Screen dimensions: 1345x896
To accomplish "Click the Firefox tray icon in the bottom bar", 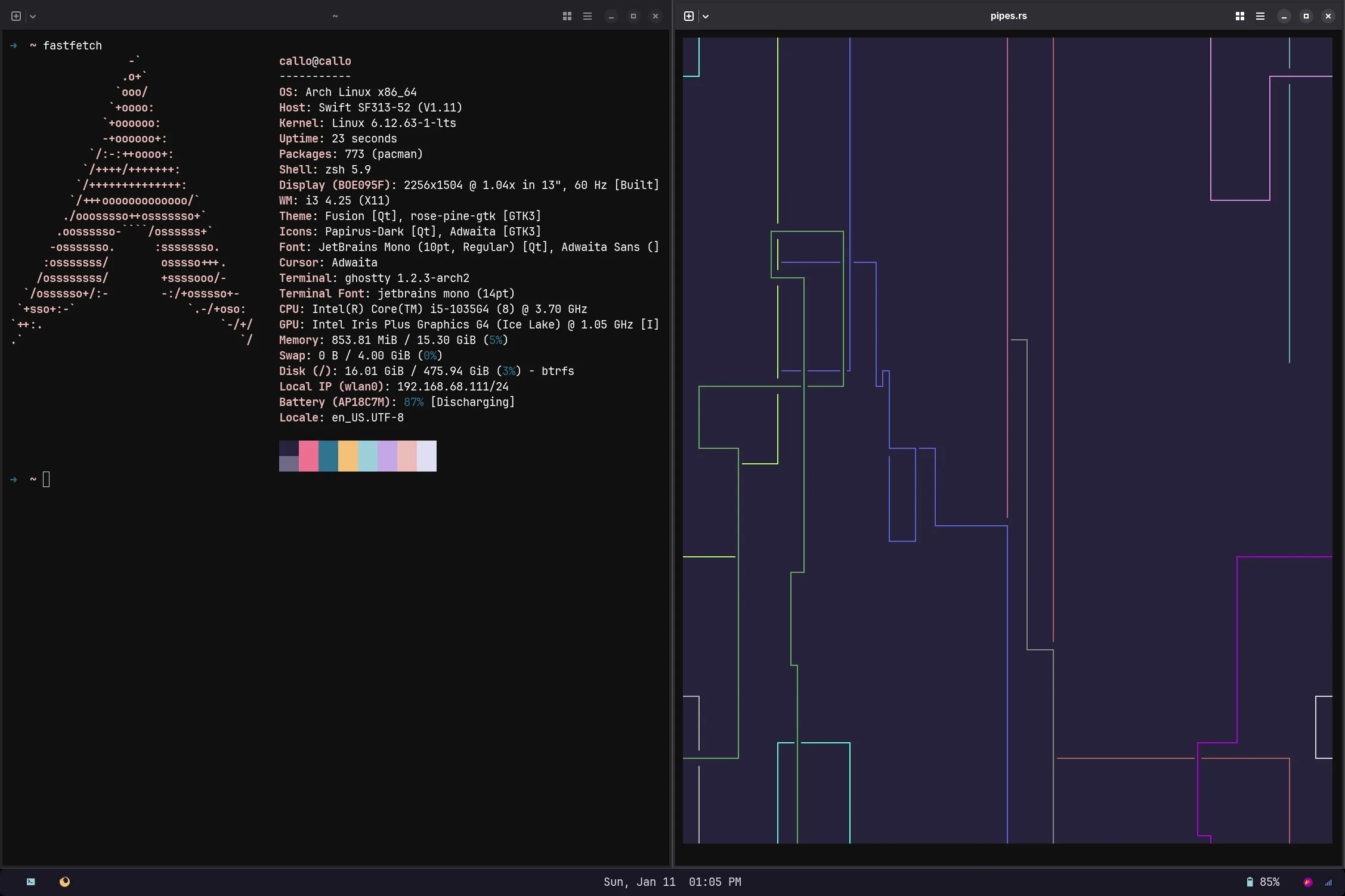I will [1308, 882].
